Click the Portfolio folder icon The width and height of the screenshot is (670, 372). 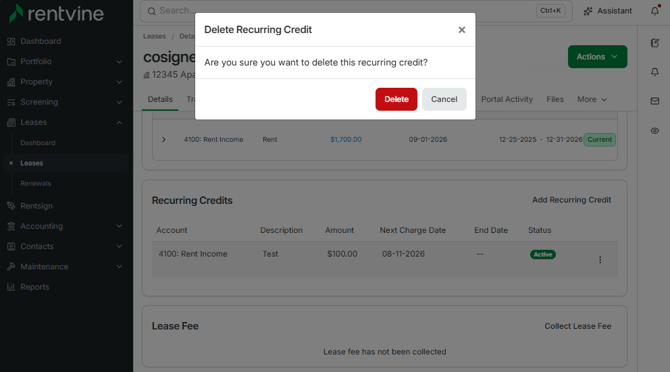pyautogui.click(x=11, y=62)
